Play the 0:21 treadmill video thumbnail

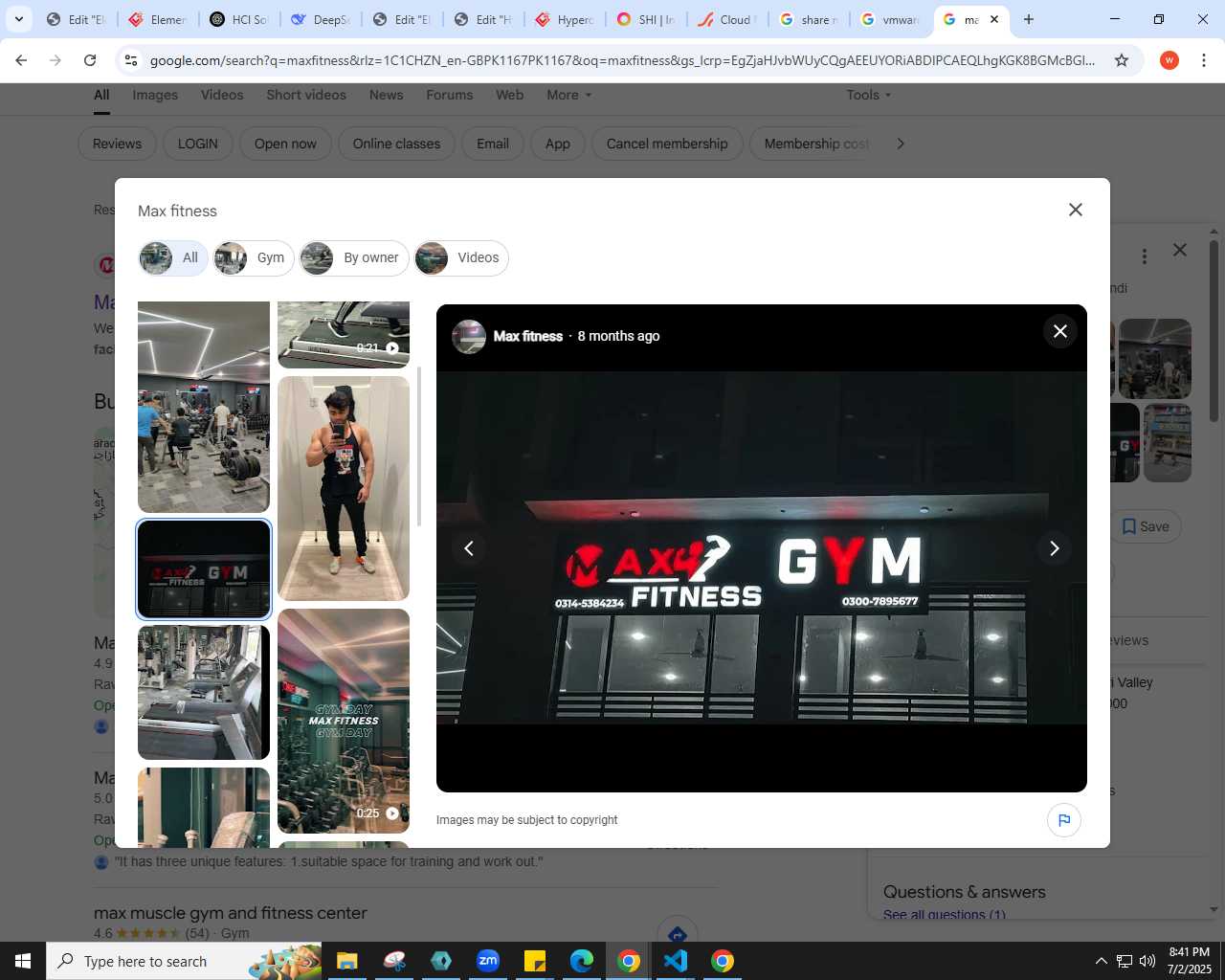[x=344, y=334]
